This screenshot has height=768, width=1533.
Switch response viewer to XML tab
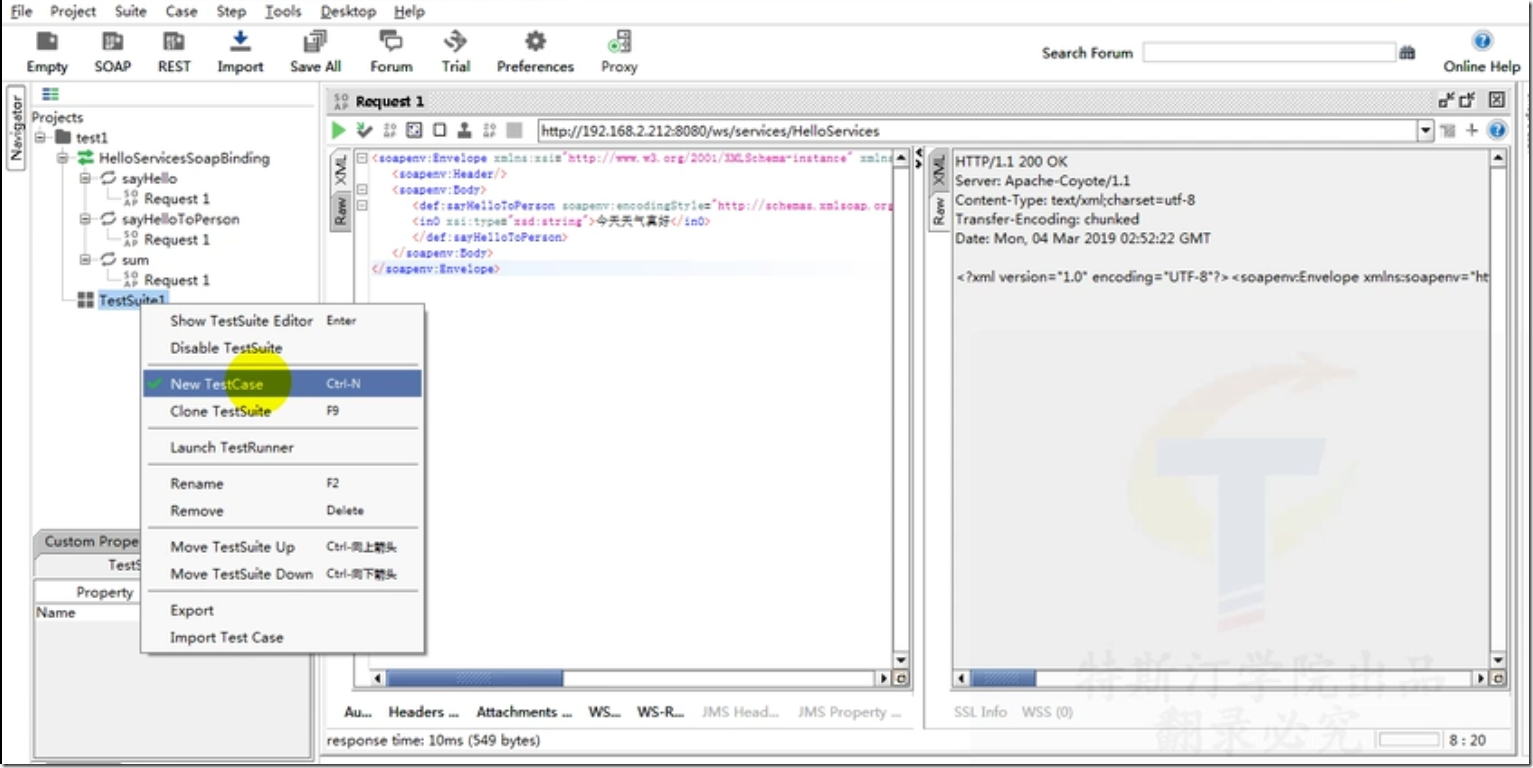tap(938, 170)
